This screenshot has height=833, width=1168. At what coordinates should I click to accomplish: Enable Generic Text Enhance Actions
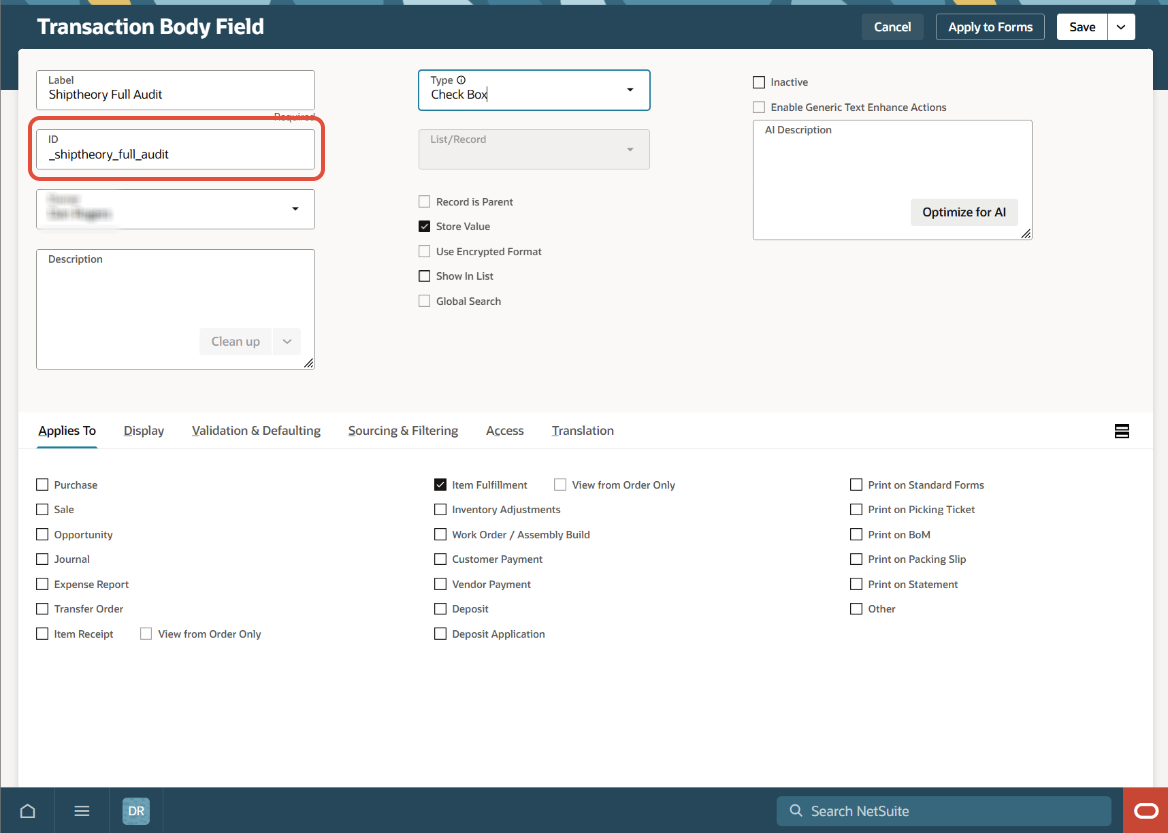pos(759,107)
